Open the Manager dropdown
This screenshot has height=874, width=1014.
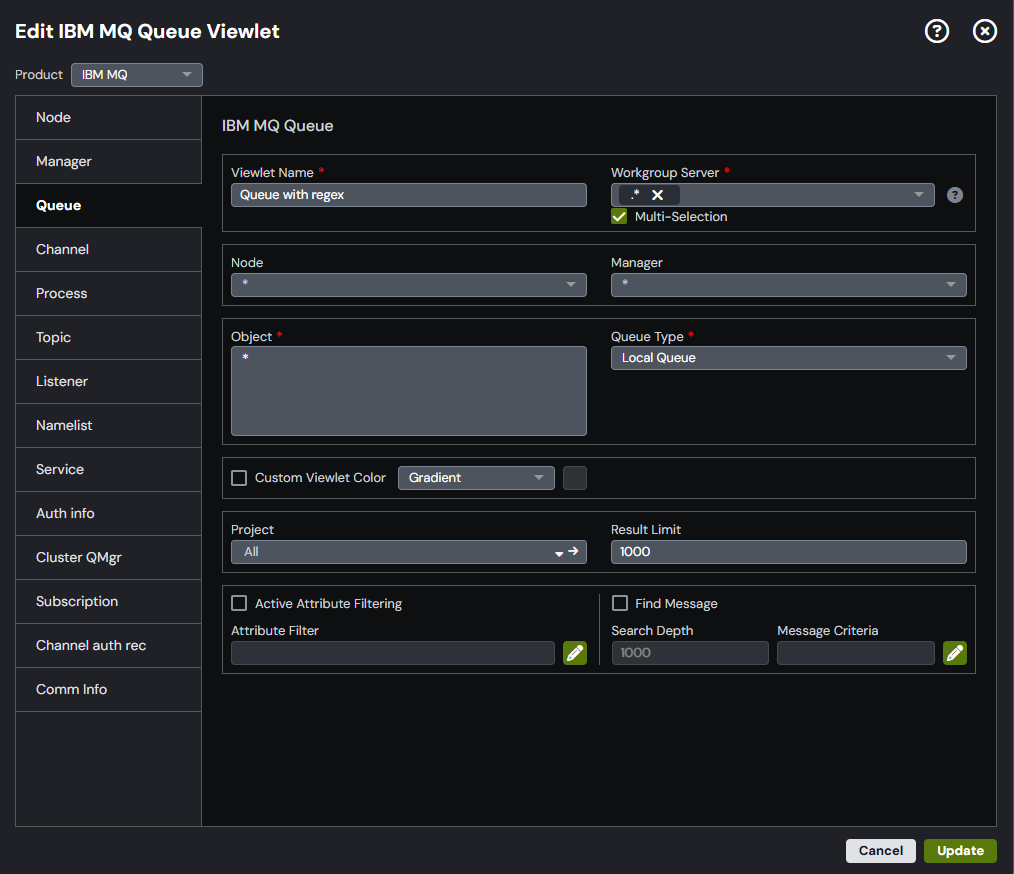point(788,285)
